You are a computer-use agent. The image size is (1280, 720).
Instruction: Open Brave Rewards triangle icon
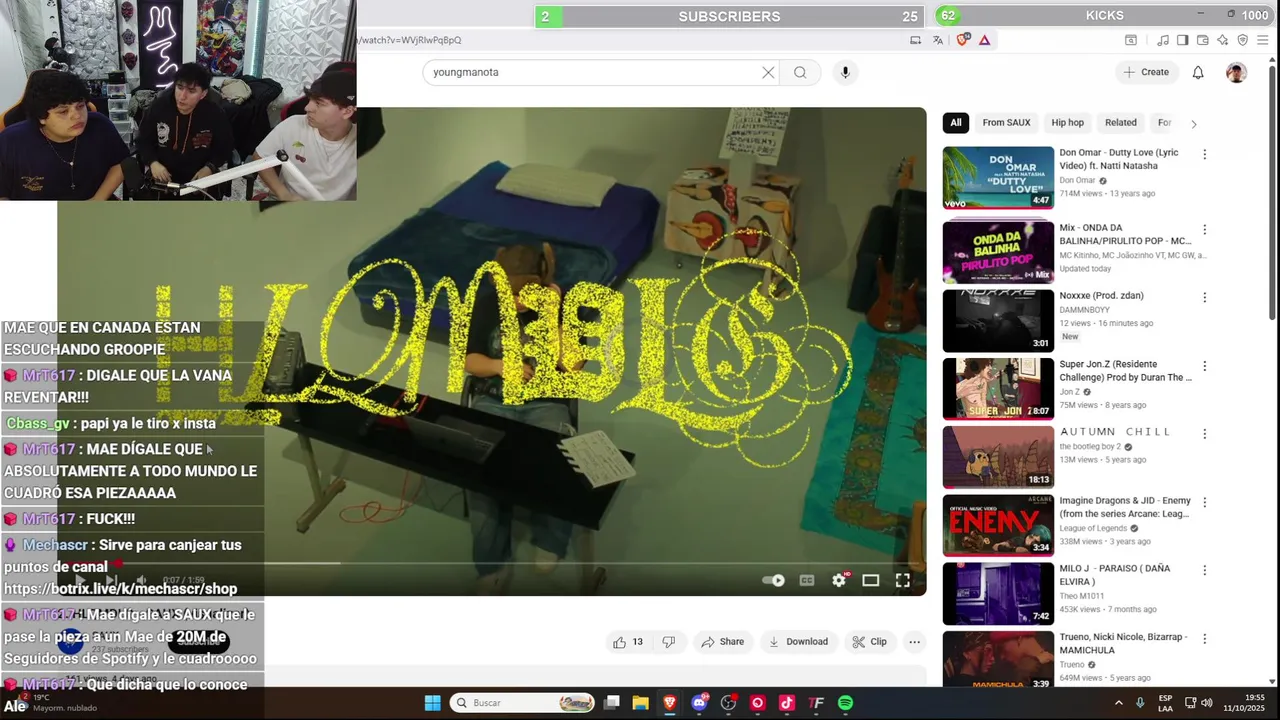tap(984, 40)
